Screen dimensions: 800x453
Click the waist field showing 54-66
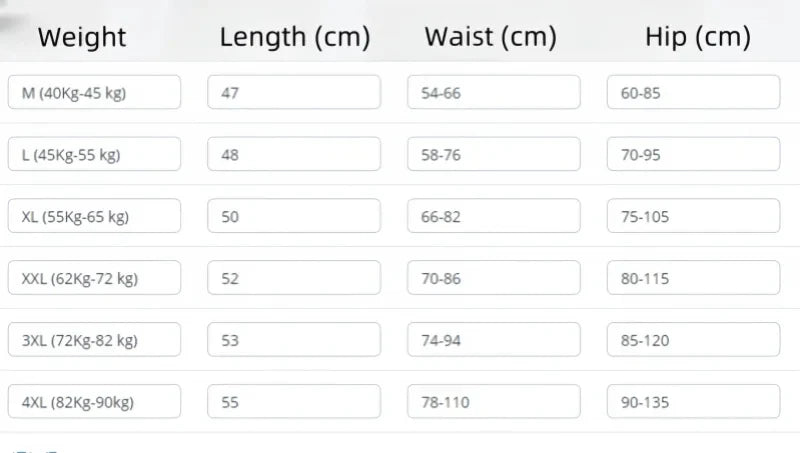pyautogui.click(x=494, y=93)
